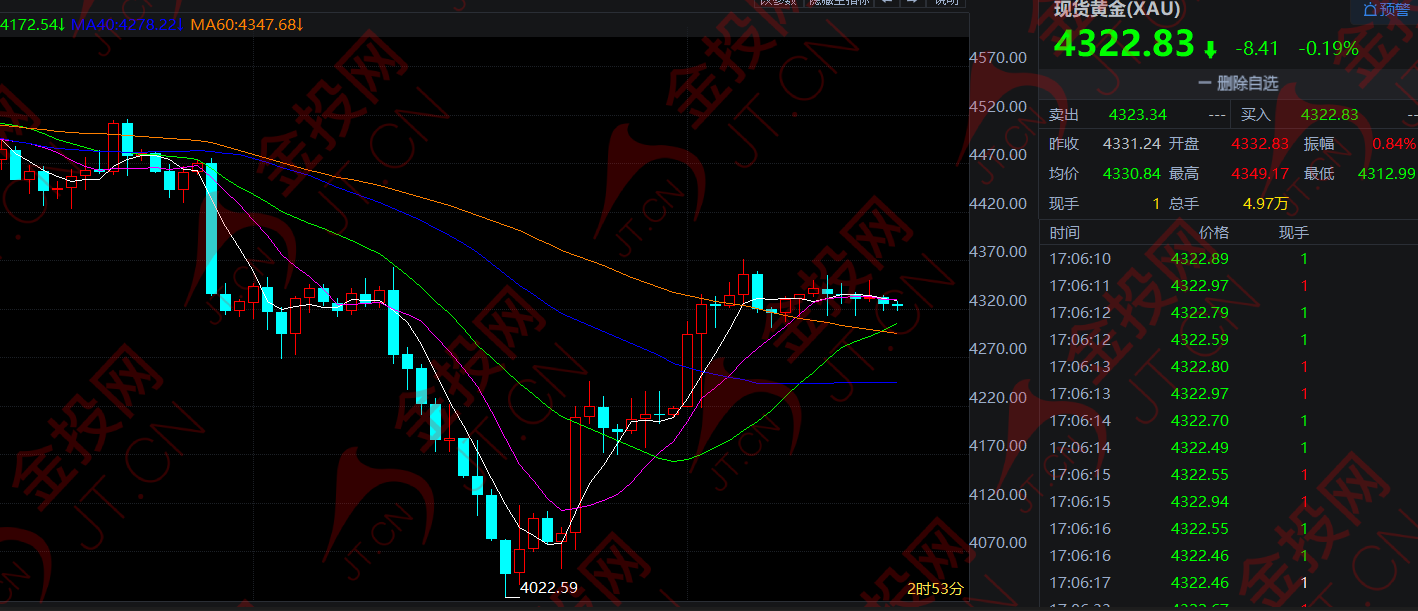
Task: Click the MA60:4347.68 indicator label
Action: (246, 24)
